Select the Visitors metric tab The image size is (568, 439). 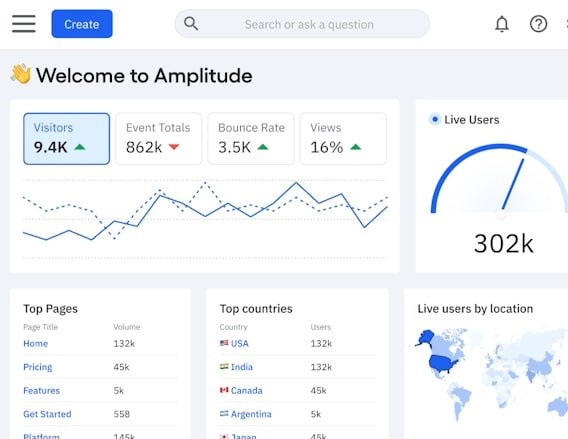[67, 139]
